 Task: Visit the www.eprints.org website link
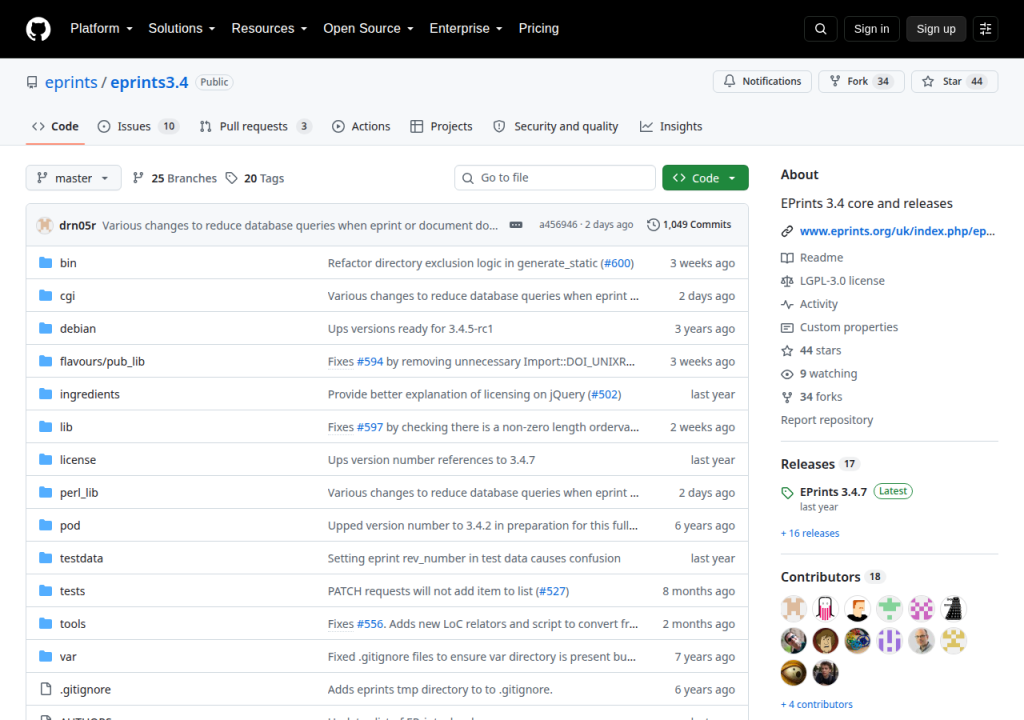[x=897, y=231]
